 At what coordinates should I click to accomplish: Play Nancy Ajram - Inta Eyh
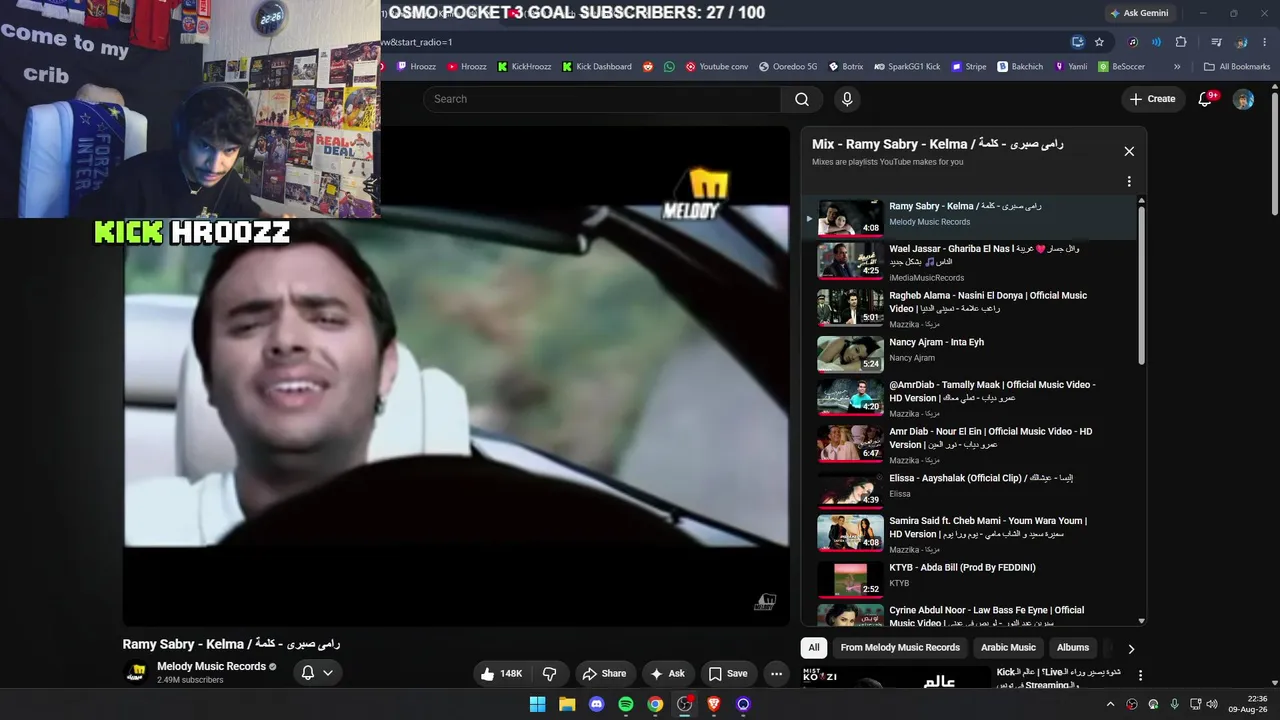coord(970,354)
